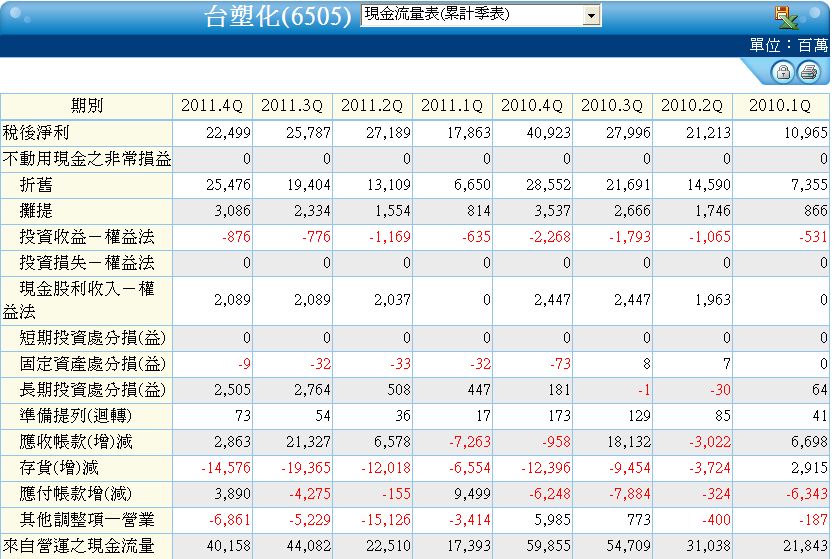Click the 2,764 long-term investment value

312,390
